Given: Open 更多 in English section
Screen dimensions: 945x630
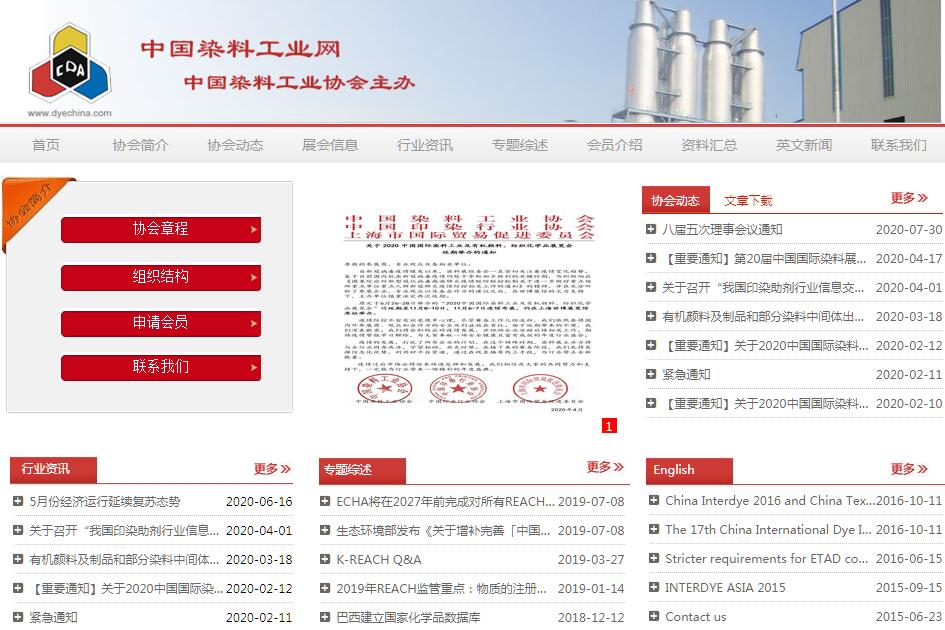Looking at the screenshot, I should [x=909, y=468].
